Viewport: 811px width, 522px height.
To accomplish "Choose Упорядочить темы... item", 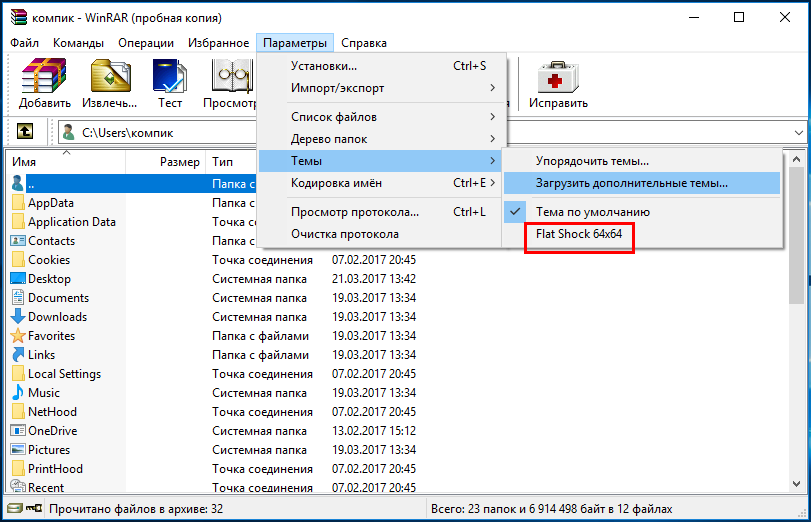I will [x=642, y=161].
